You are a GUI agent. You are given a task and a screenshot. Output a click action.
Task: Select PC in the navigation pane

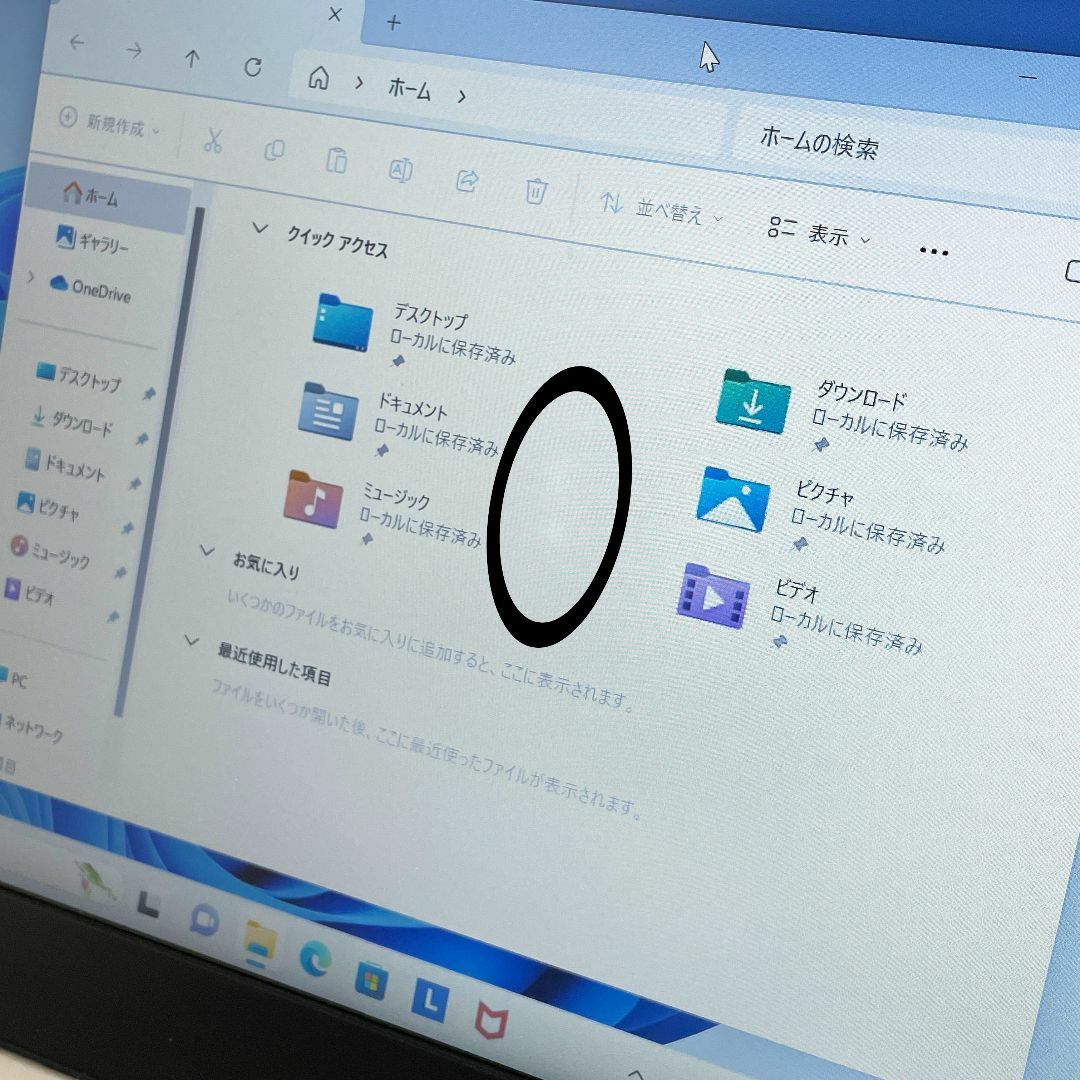pyautogui.click(x=14, y=678)
